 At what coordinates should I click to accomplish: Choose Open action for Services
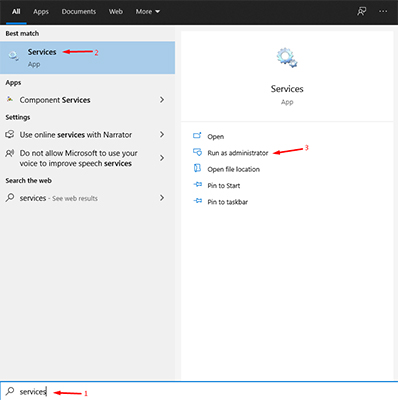[216, 137]
